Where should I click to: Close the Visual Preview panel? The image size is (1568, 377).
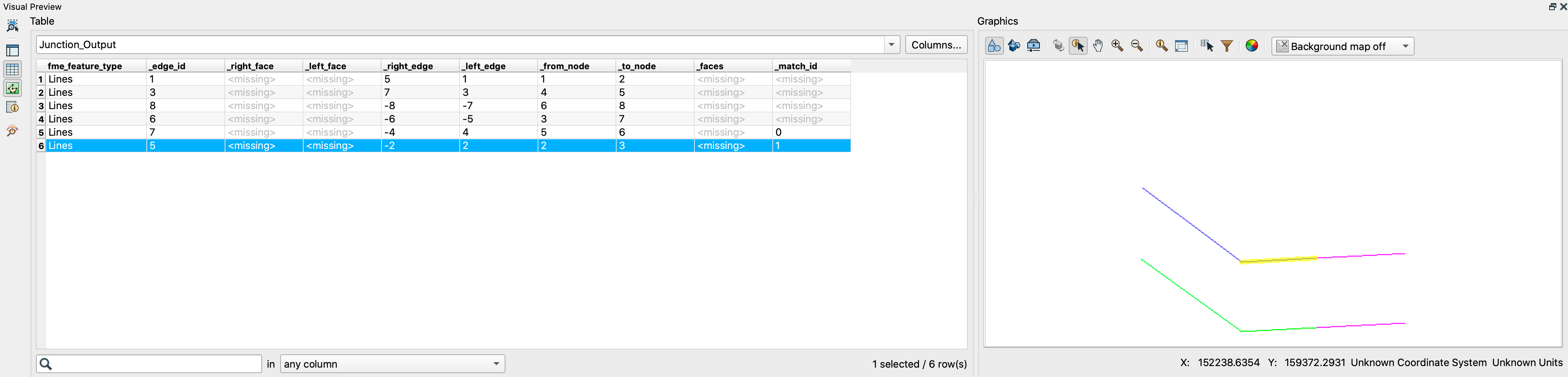click(1563, 7)
